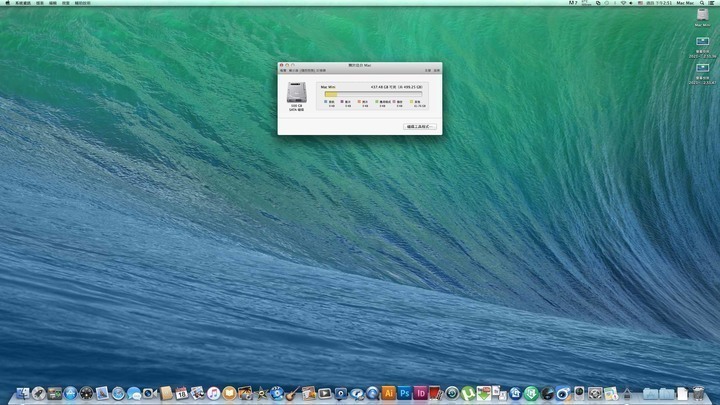The image size is (720, 405).
Task: Open the blue eye app in Dock
Action: tap(563, 394)
